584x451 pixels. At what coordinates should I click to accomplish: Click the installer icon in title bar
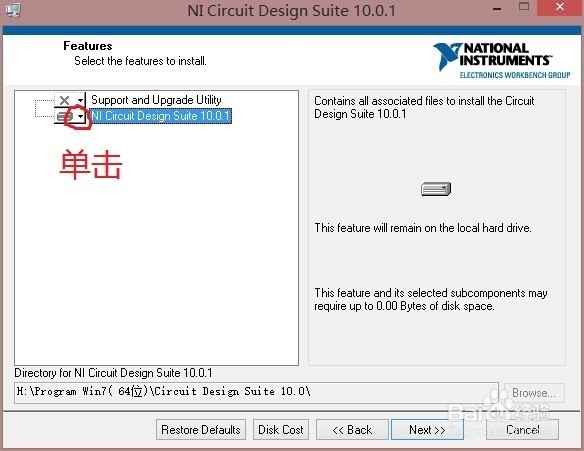point(13,10)
